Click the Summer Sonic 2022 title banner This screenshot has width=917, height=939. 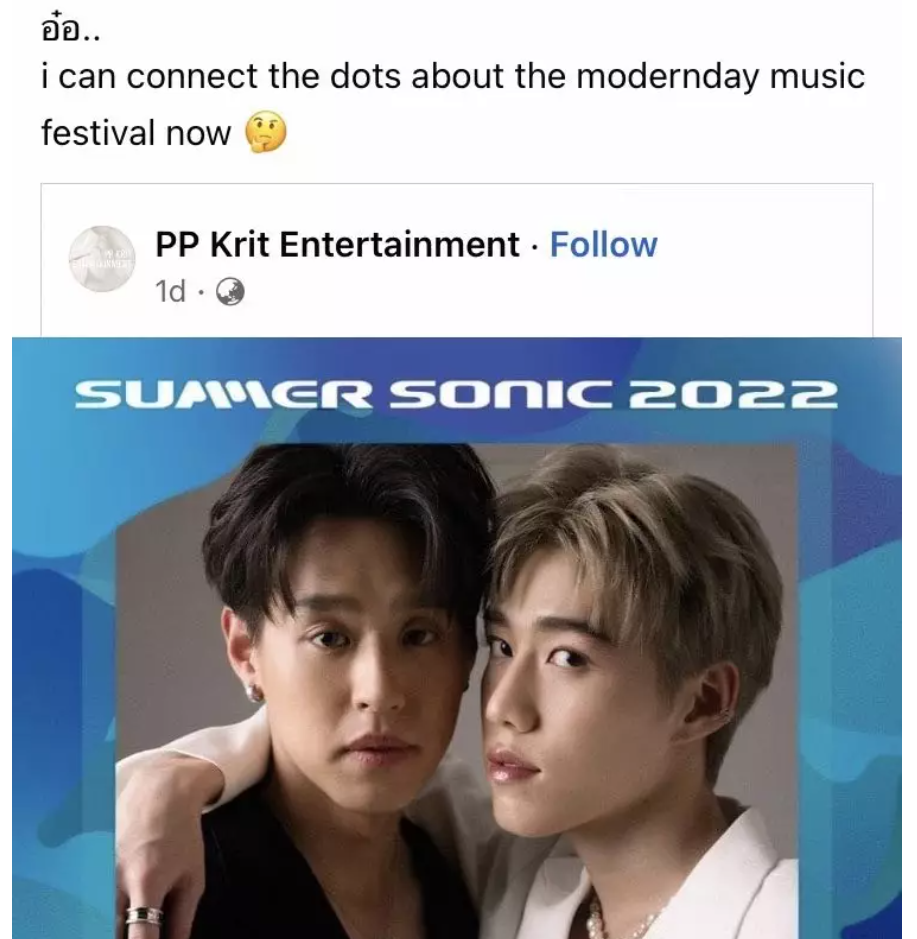point(456,394)
